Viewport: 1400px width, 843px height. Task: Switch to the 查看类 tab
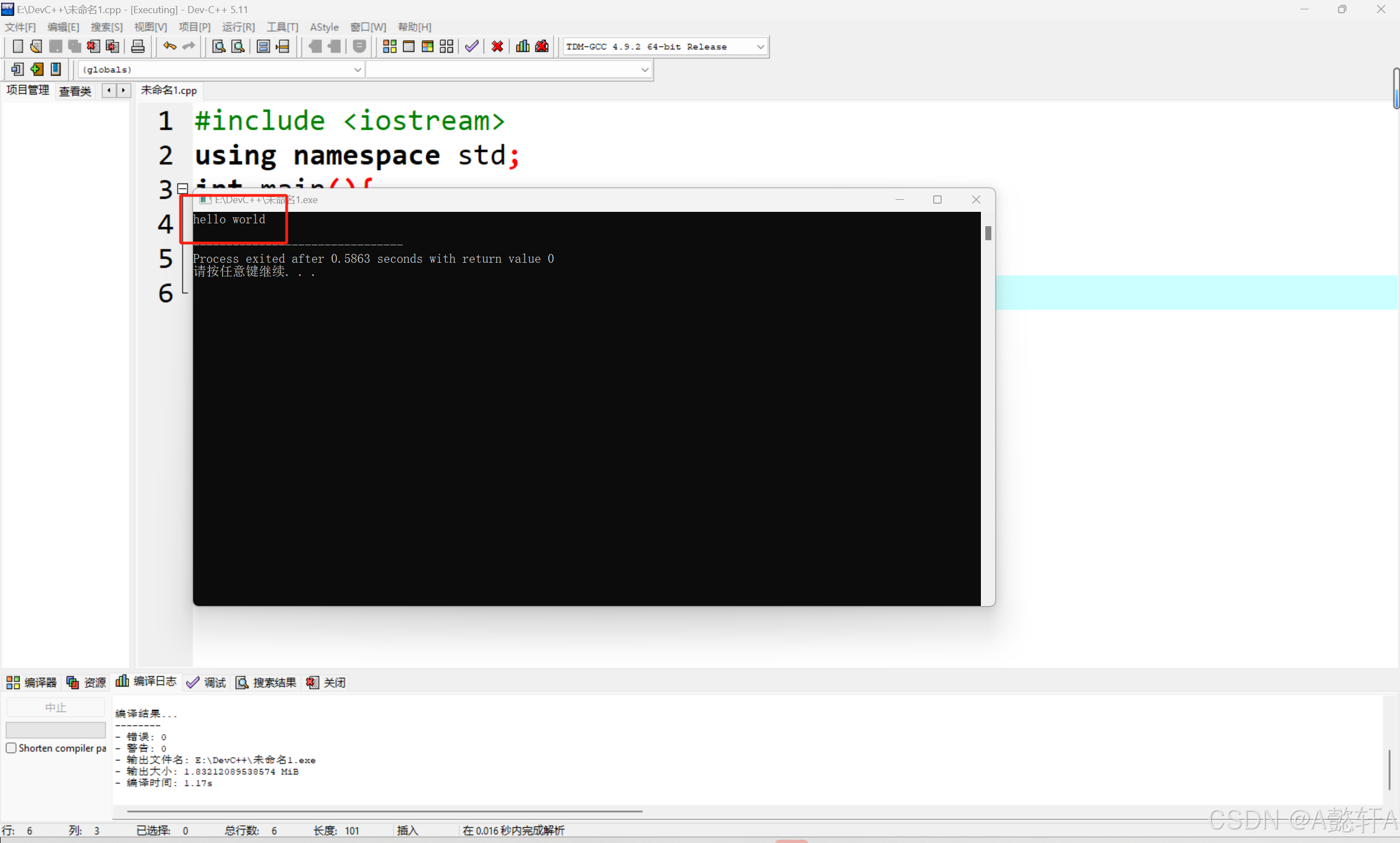click(x=75, y=91)
